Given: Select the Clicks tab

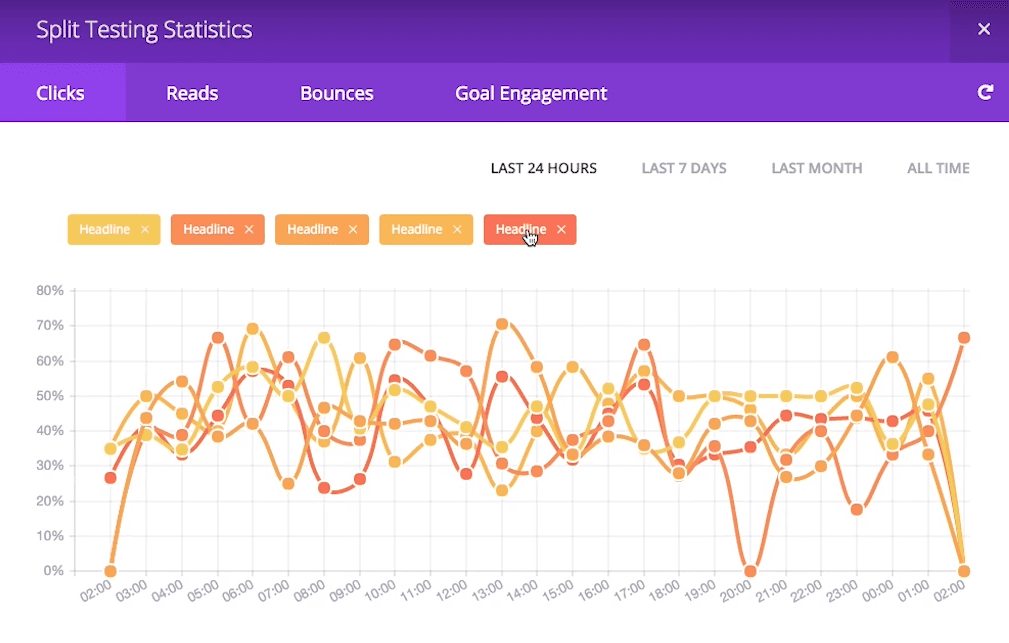Looking at the screenshot, I should click(x=62, y=92).
